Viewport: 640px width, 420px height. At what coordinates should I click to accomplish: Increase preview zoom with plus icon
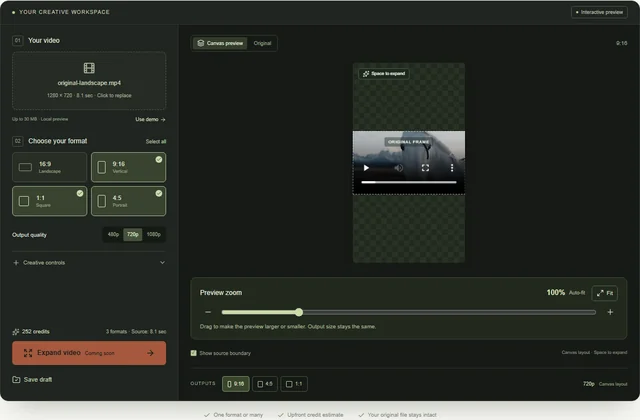(610, 312)
